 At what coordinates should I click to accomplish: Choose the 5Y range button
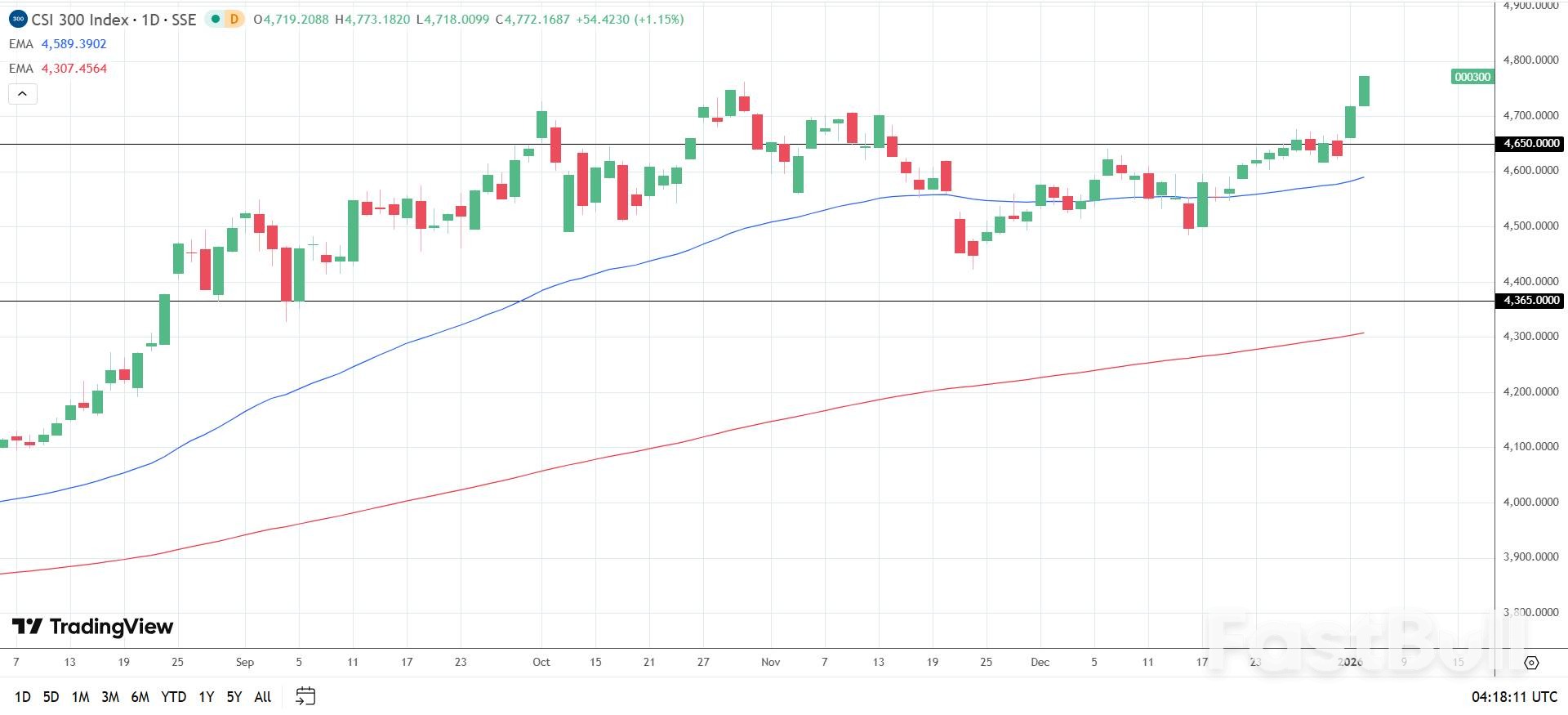(234, 697)
